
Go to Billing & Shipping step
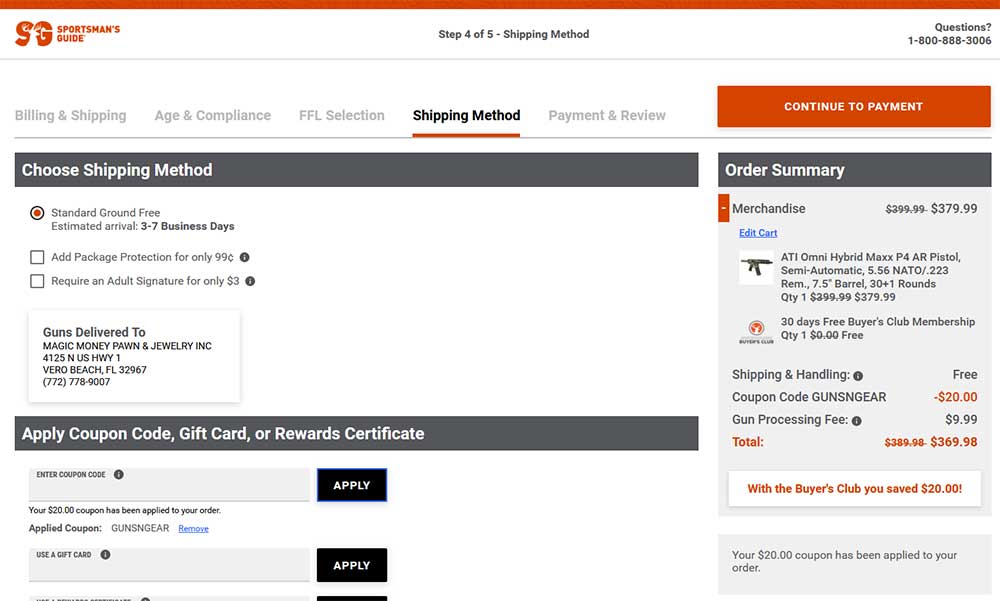(x=71, y=115)
